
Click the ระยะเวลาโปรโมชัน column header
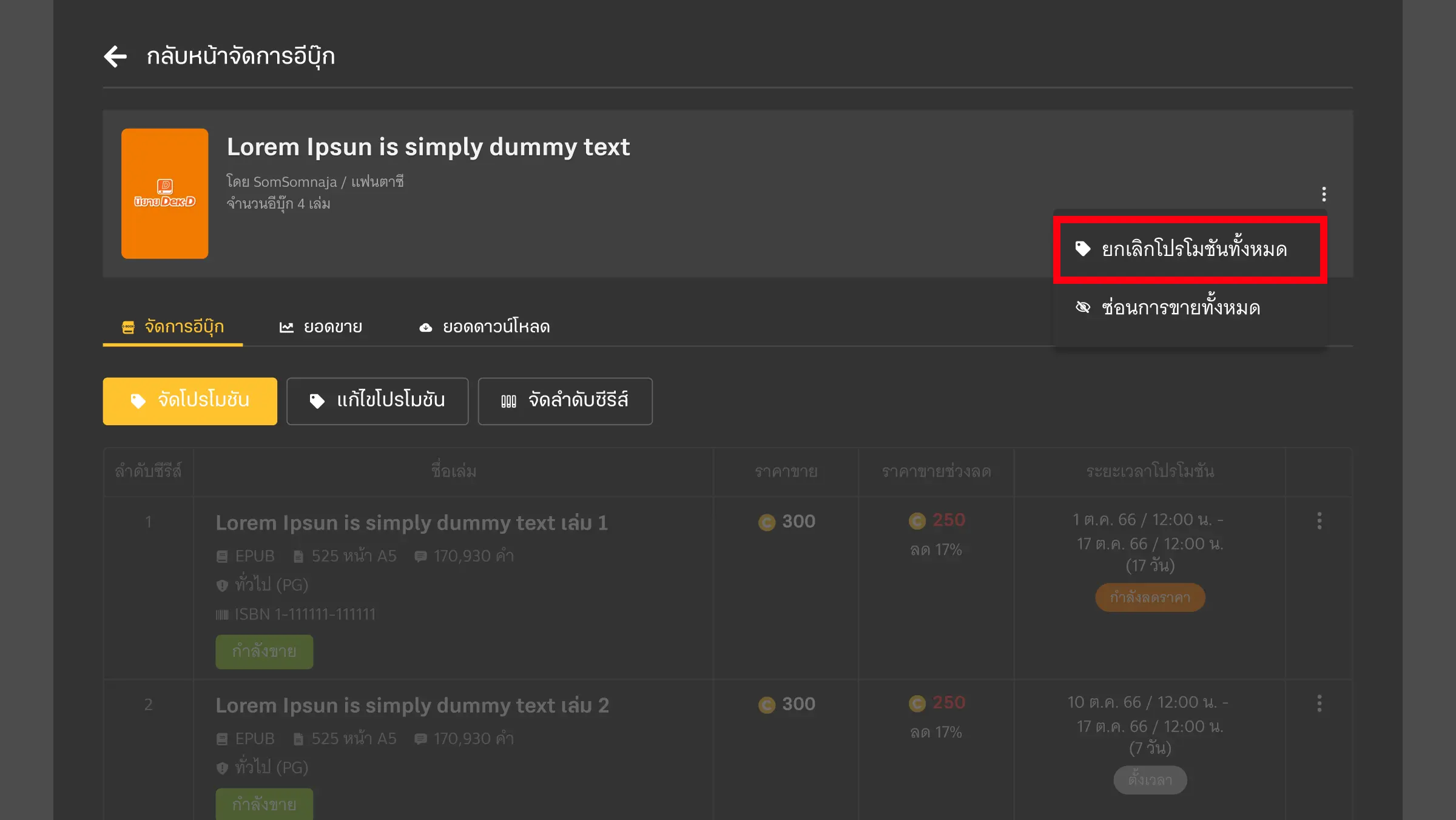(x=1150, y=471)
